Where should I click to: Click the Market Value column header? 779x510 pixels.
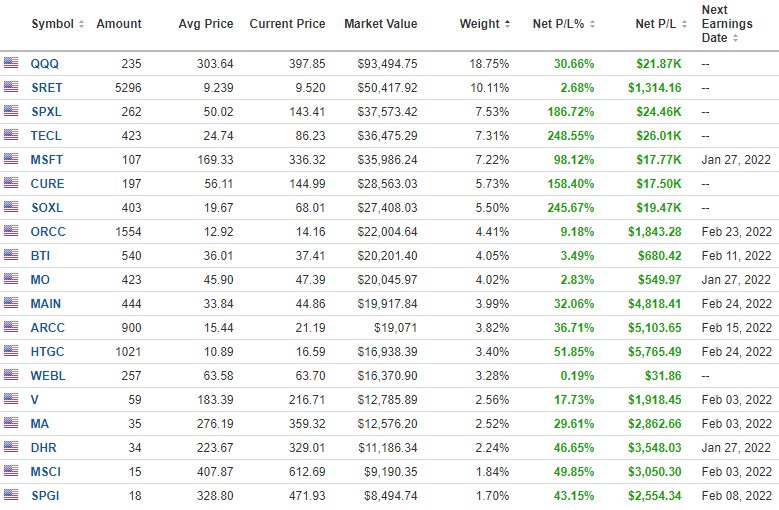(381, 24)
